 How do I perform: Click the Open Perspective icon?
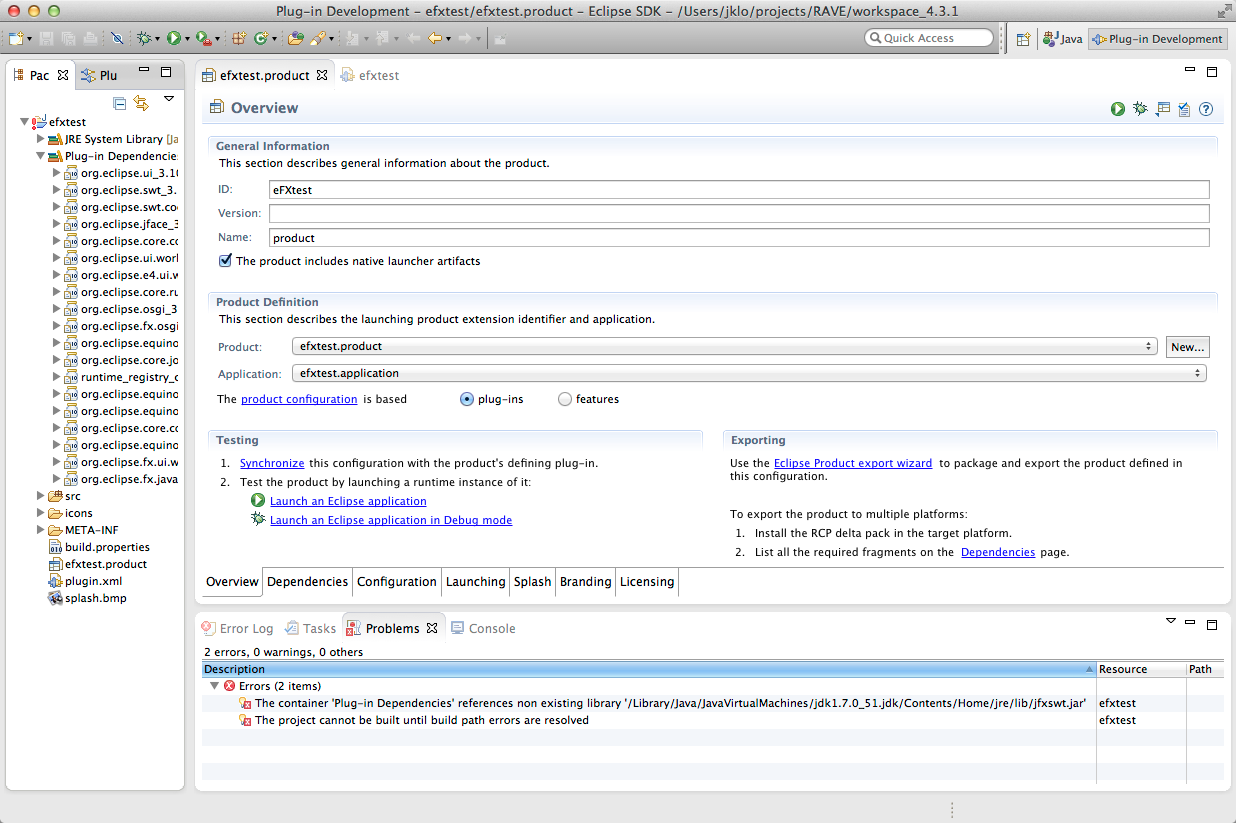[x=1023, y=39]
